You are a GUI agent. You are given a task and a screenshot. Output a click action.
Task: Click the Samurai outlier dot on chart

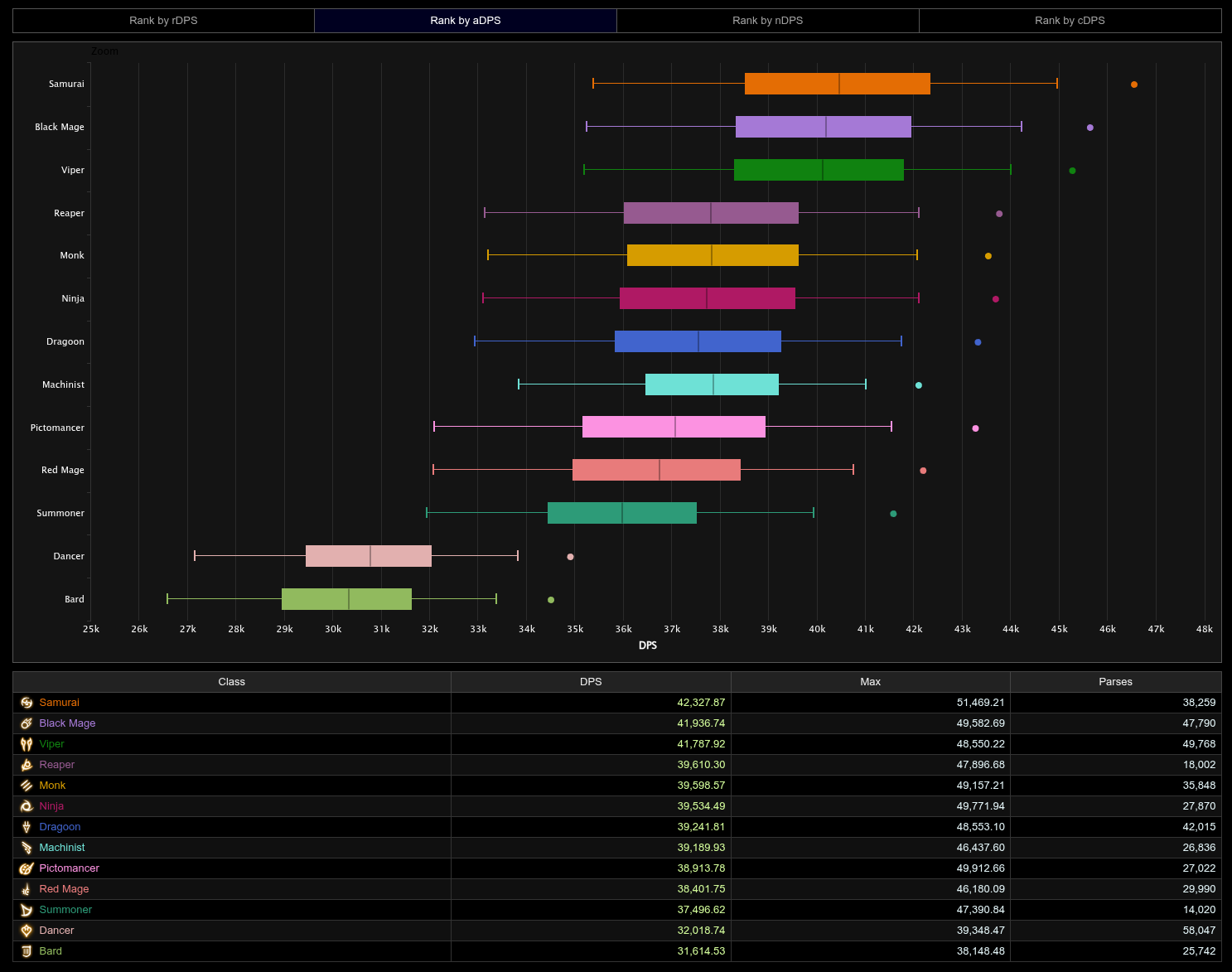tap(1134, 85)
